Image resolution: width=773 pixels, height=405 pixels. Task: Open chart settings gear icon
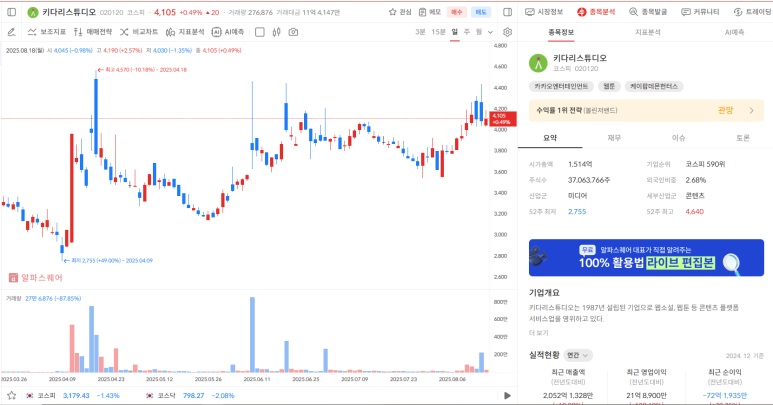(x=507, y=32)
